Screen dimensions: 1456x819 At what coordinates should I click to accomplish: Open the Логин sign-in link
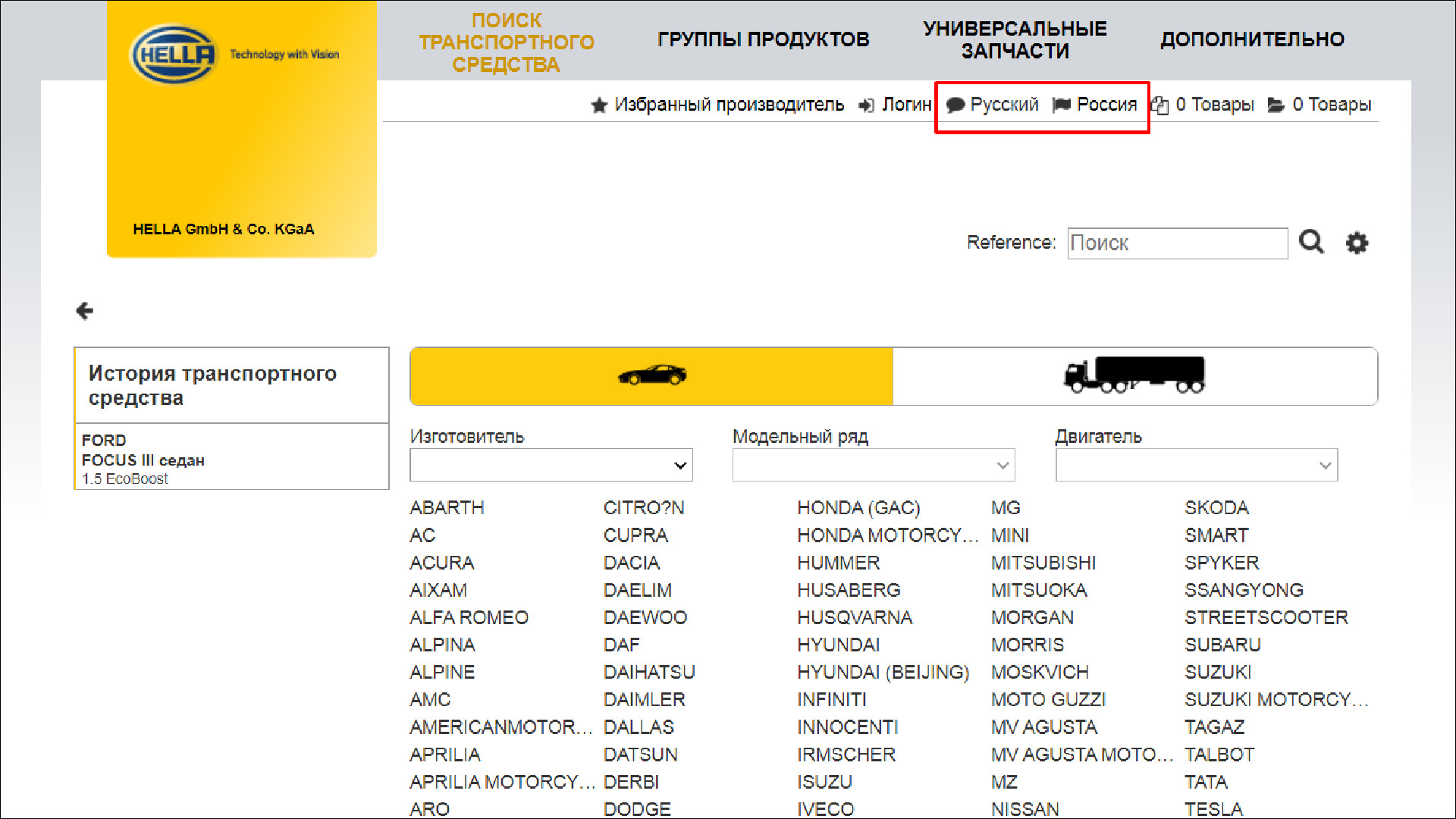905,105
